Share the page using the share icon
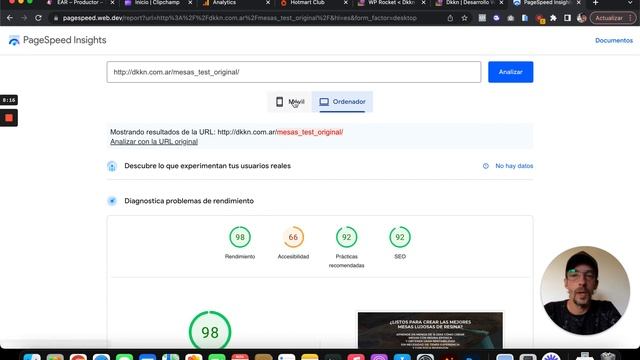This screenshot has height=360, width=640. [450, 18]
